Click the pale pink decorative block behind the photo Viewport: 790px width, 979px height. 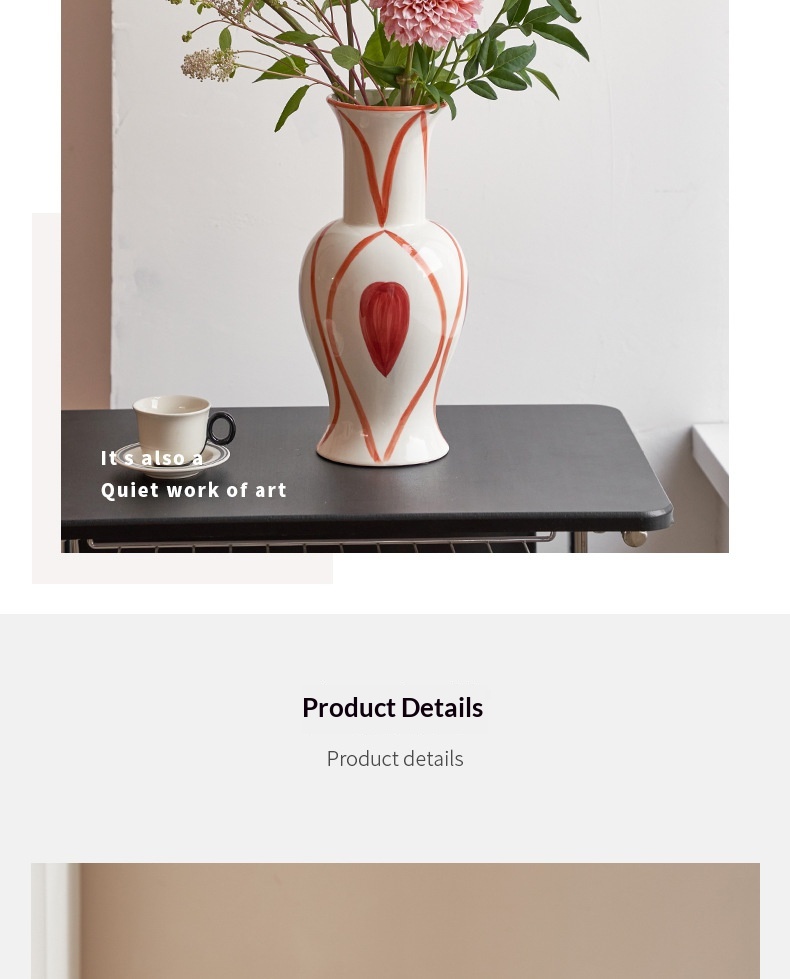click(x=182, y=568)
